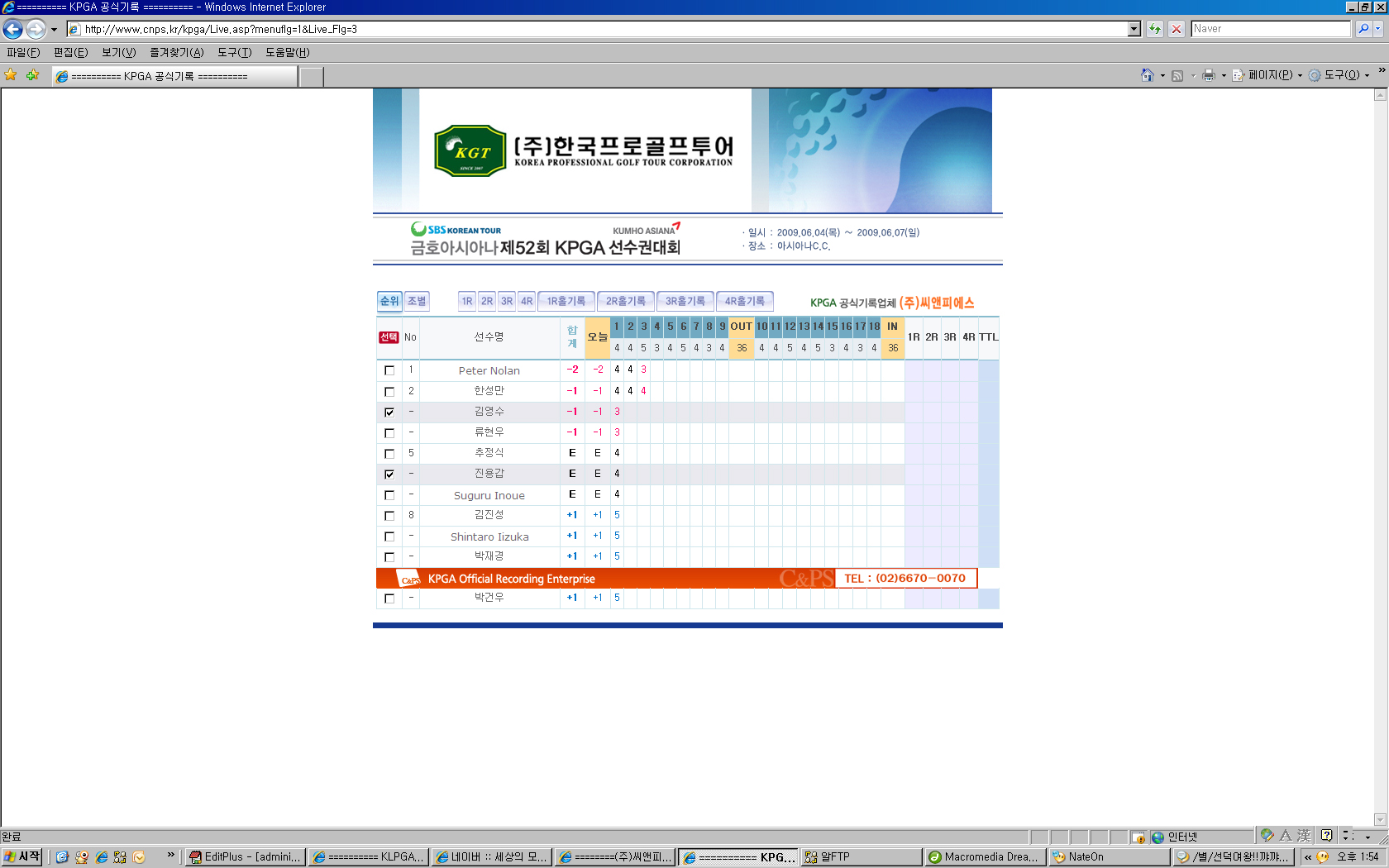Viewport: 1389px width, 868px height.
Task: Open the 도움말(H) menu
Action: 287,52
